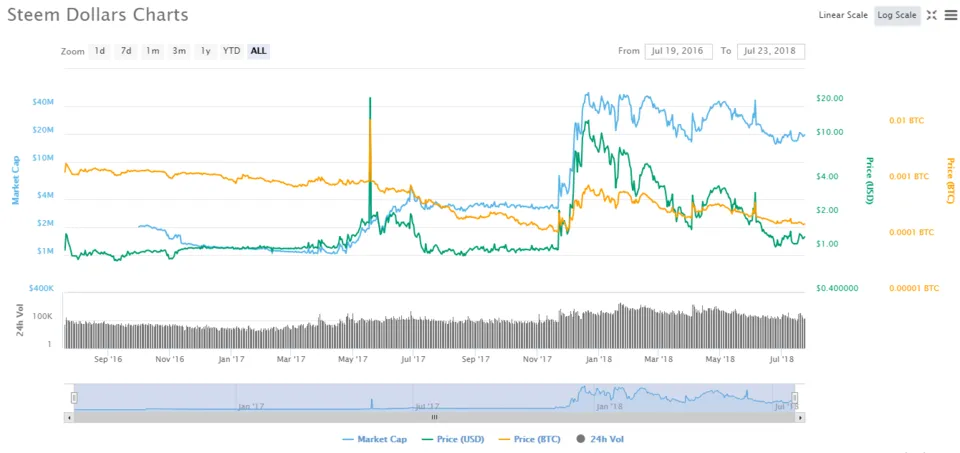Click the Jan '18 x-axis label
Image resolution: width=960 pixels, height=453 pixels.
click(x=599, y=359)
